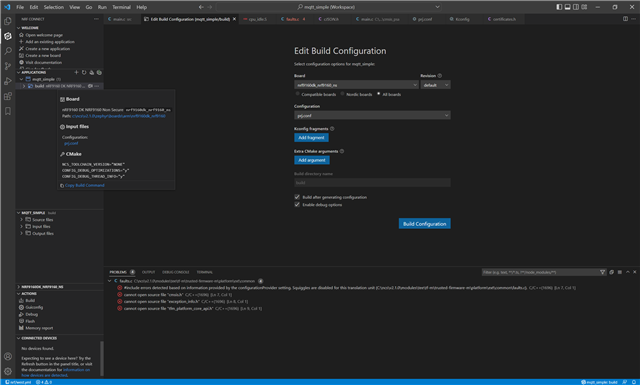This screenshot has width=640, height=385.
Task: Collapse the Applications section
Action: point(18,72)
